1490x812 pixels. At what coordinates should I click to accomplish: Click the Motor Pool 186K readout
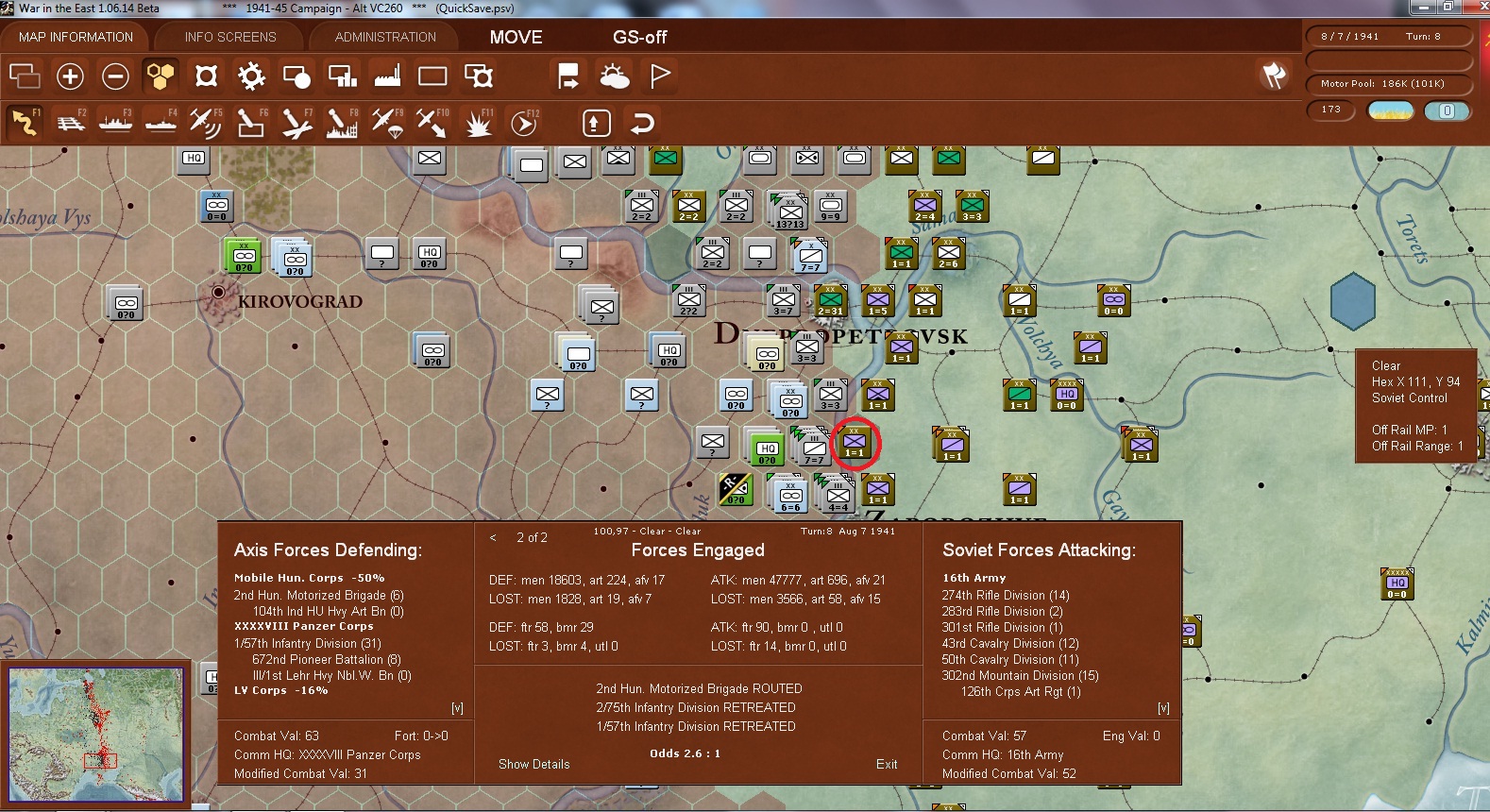pyautogui.click(x=1388, y=83)
